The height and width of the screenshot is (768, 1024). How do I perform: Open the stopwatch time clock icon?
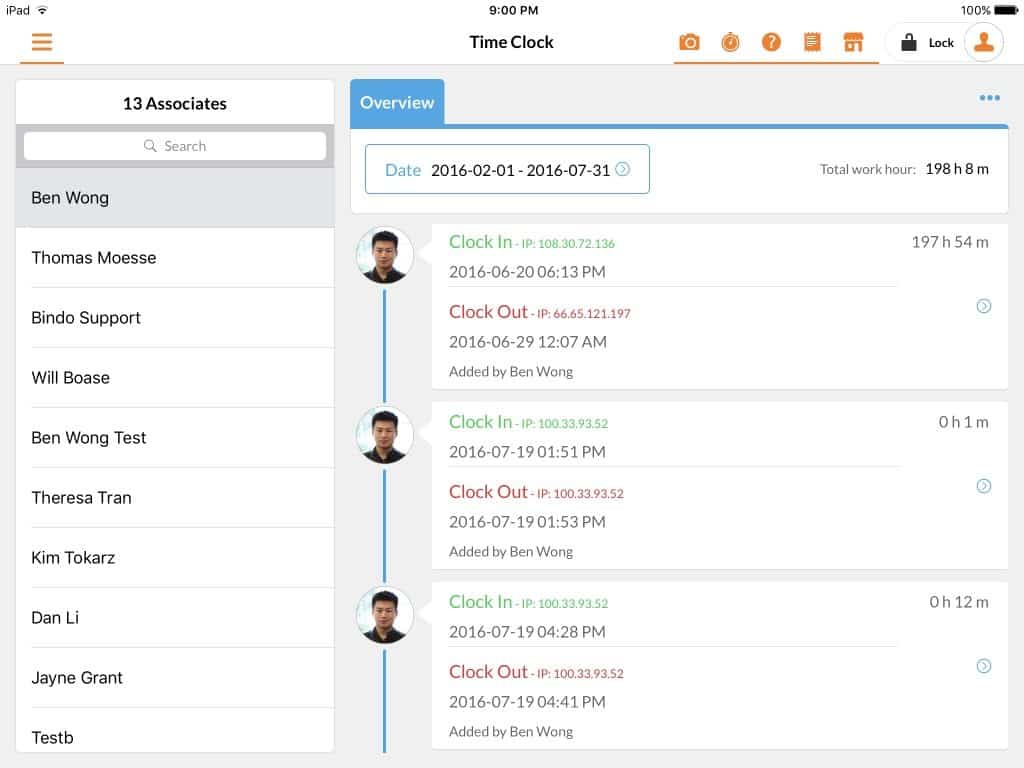click(x=730, y=42)
